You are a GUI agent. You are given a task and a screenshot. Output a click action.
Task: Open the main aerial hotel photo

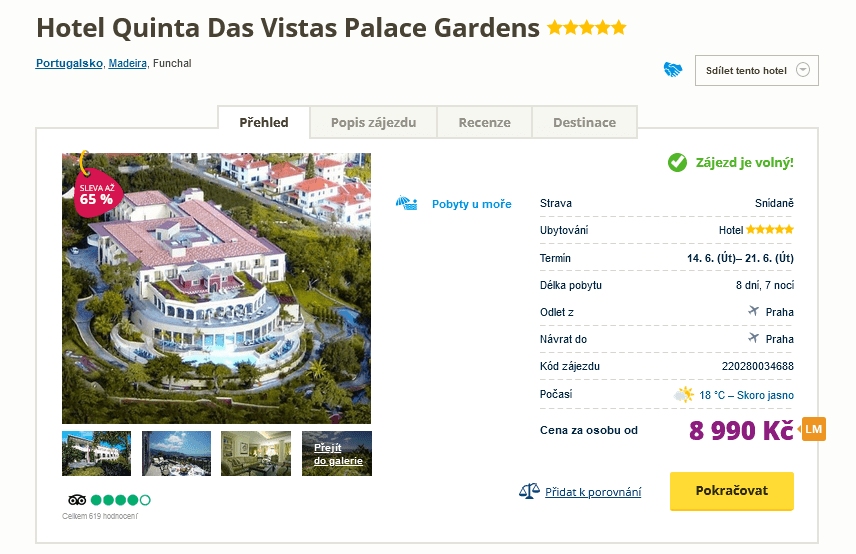tap(216, 300)
